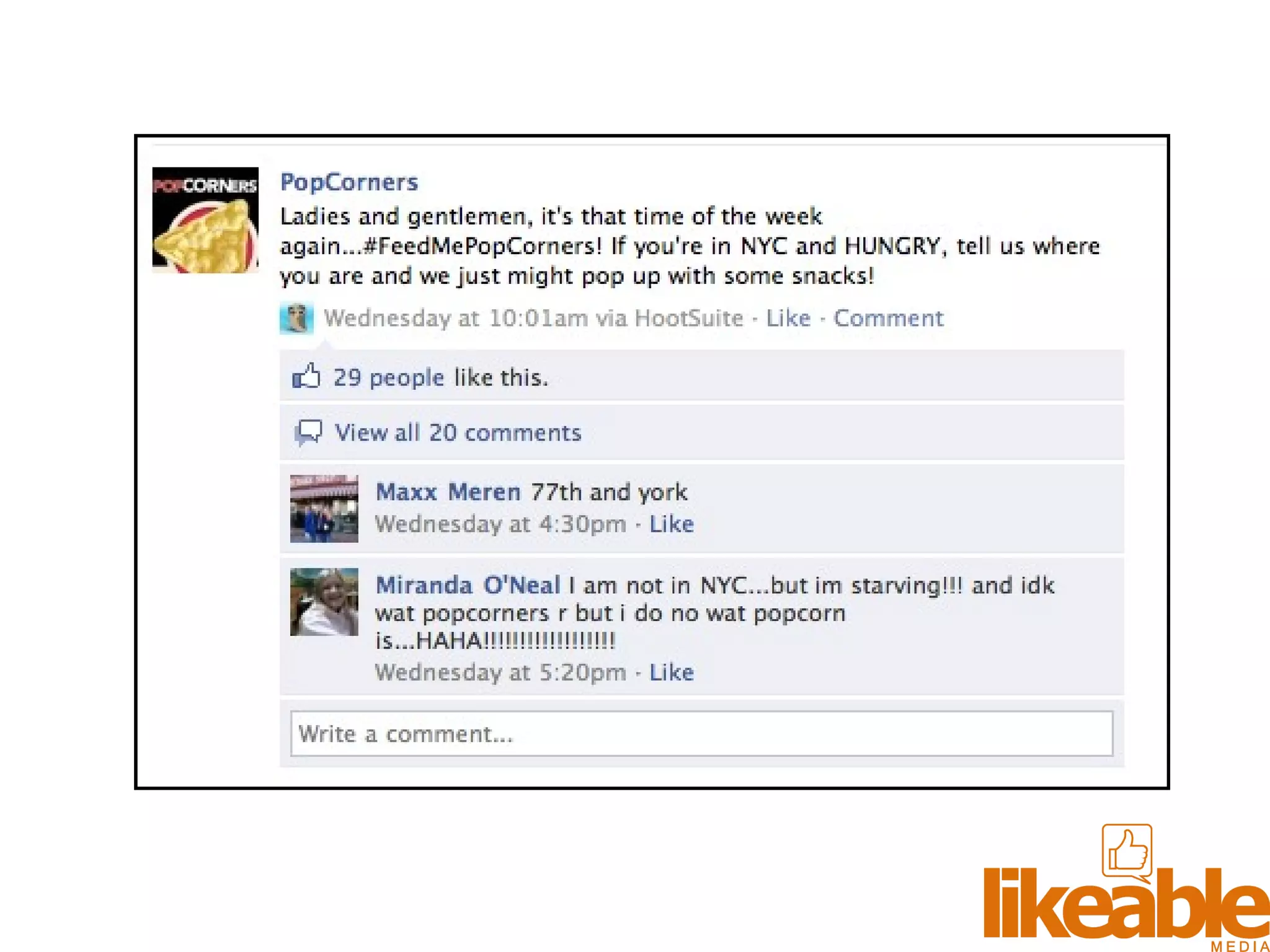Click the thumbs-up likes icon

306,376
